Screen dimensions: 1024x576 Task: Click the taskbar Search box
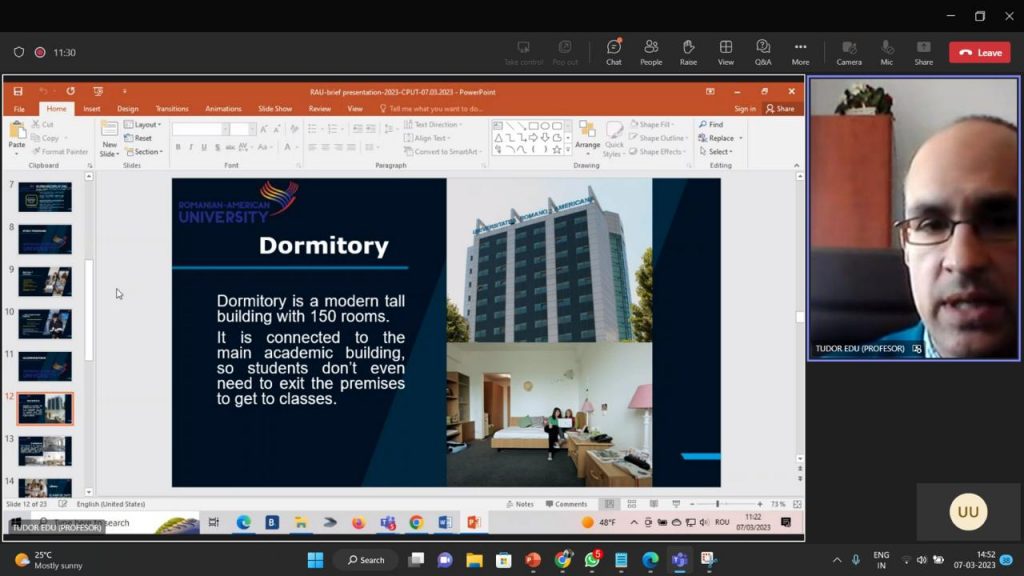click(x=366, y=560)
